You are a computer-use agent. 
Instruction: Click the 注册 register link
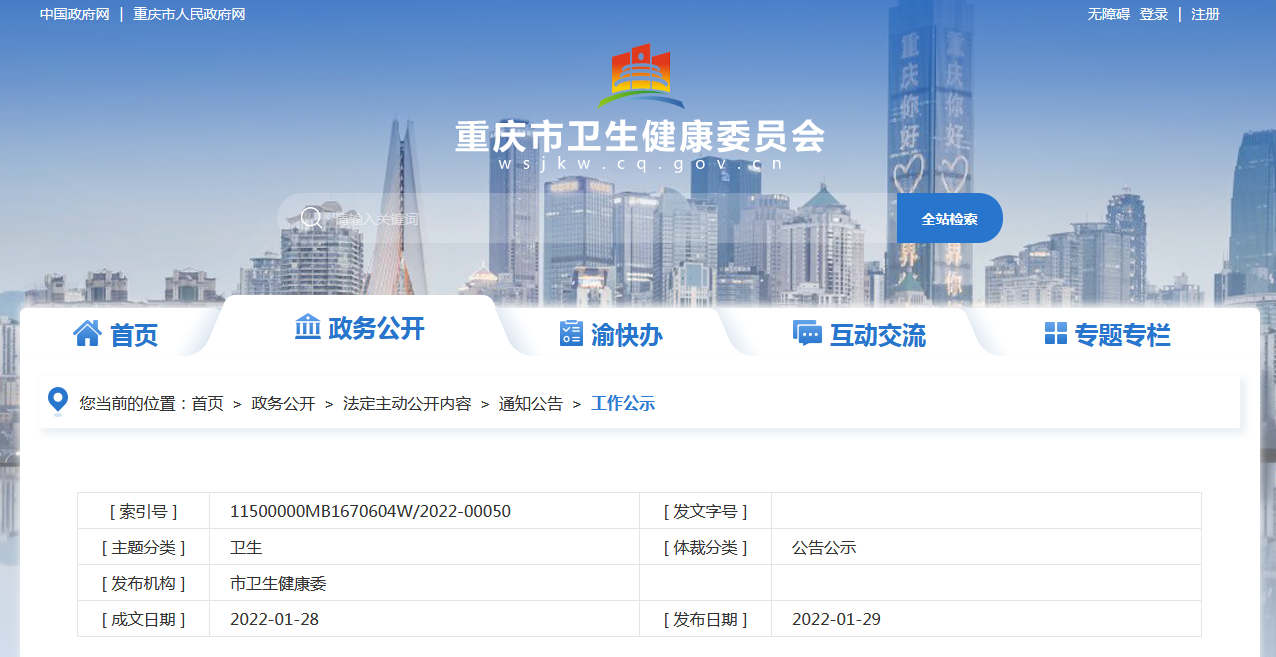click(1205, 14)
